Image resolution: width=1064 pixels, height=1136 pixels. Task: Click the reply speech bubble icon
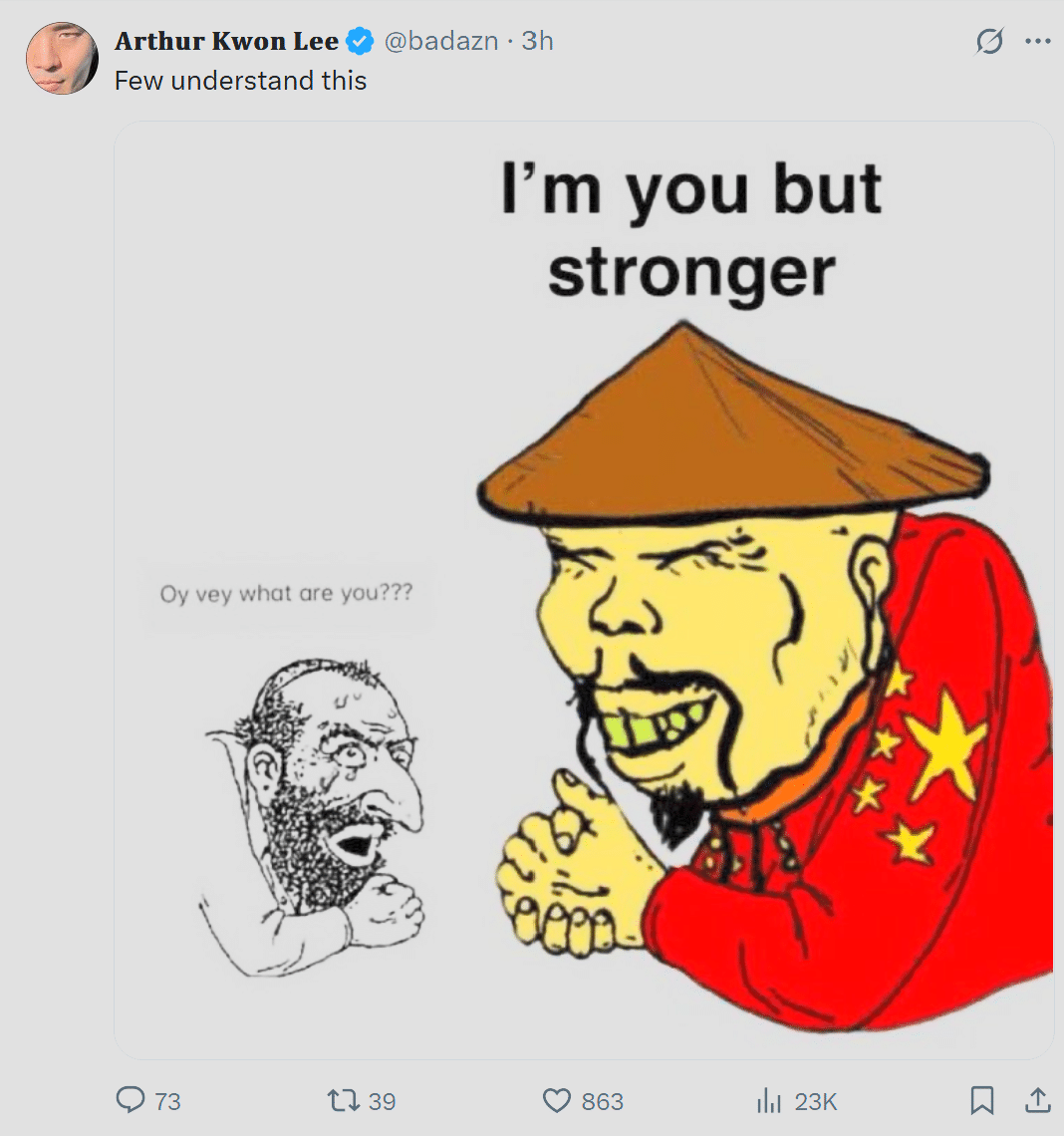131,1100
